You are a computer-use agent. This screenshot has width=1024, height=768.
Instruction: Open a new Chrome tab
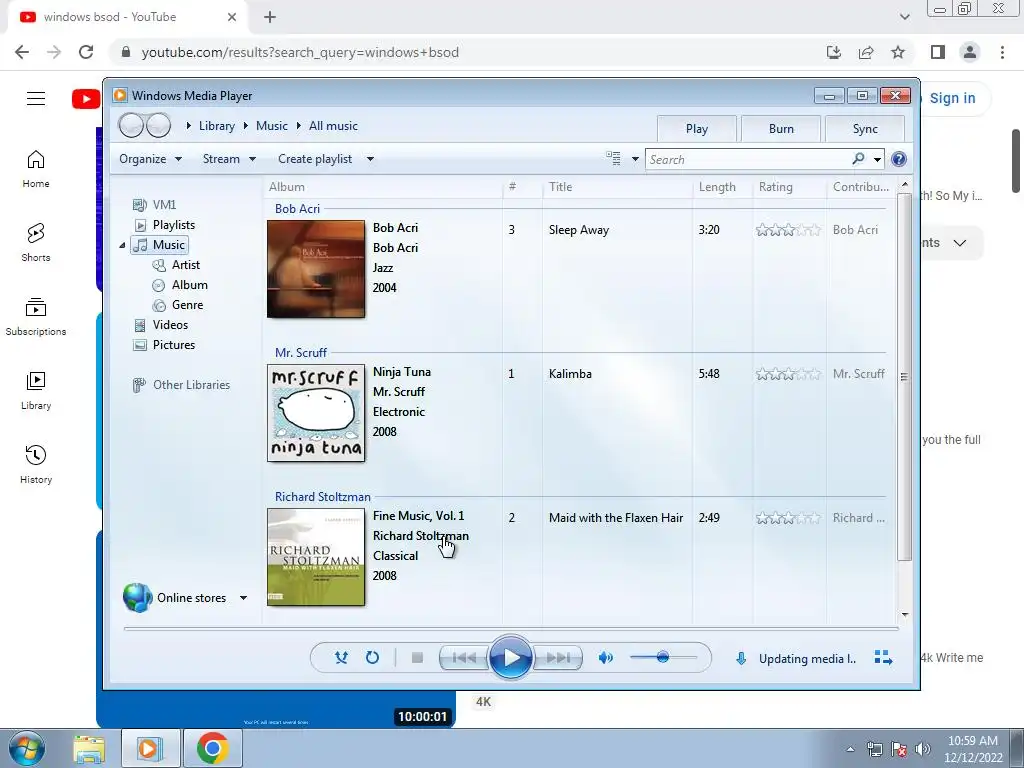click(270, 17)
